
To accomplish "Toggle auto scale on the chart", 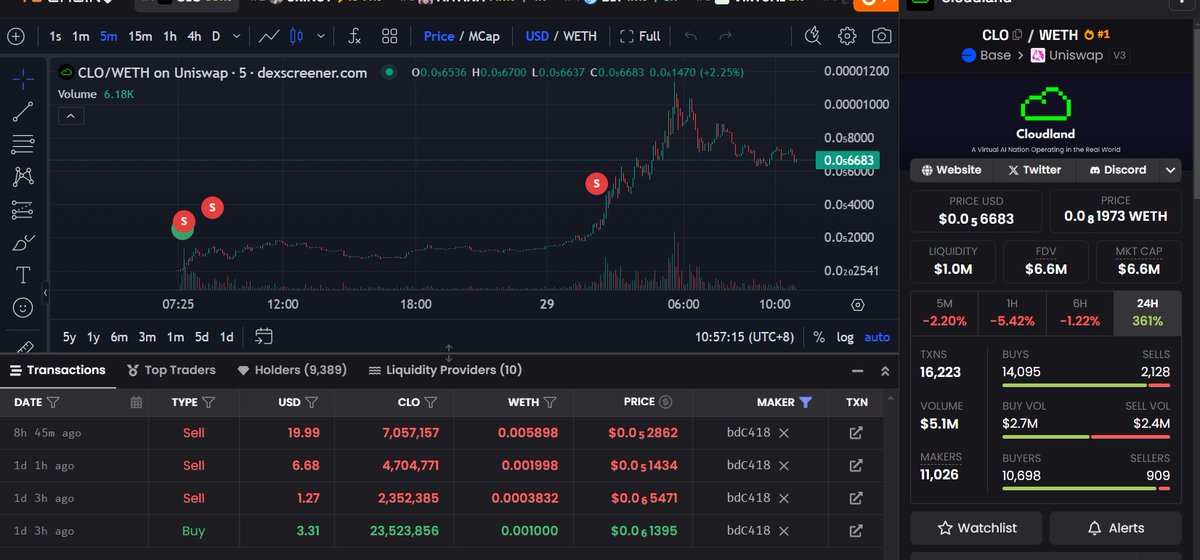I will (877, 337).
